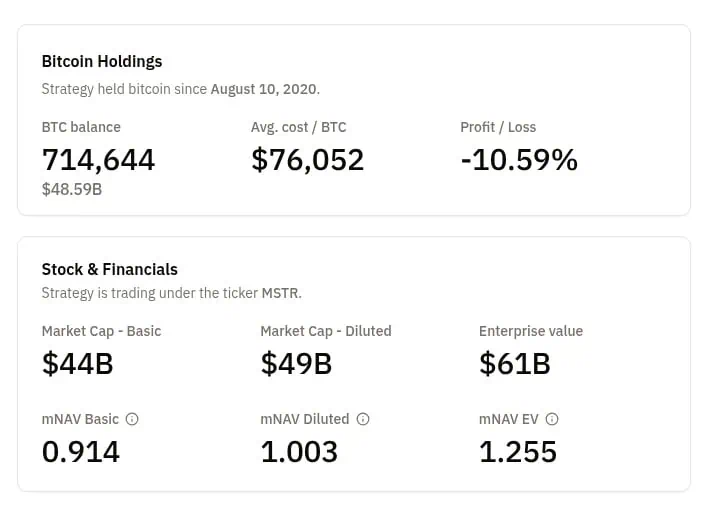
Task: Select the $76,052 average cost figure
Action: click(x=307, y=159)
